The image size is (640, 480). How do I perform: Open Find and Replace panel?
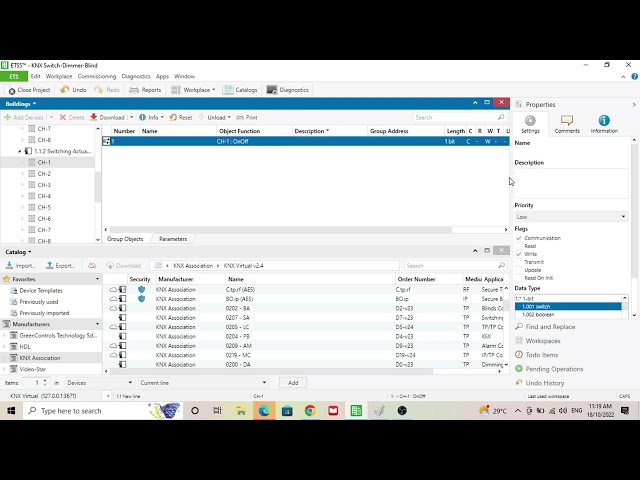pos(545,327)
